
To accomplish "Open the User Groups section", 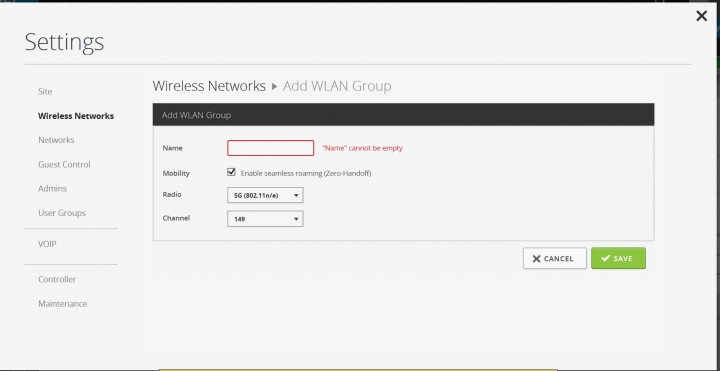I will click(x=62, y=213).
